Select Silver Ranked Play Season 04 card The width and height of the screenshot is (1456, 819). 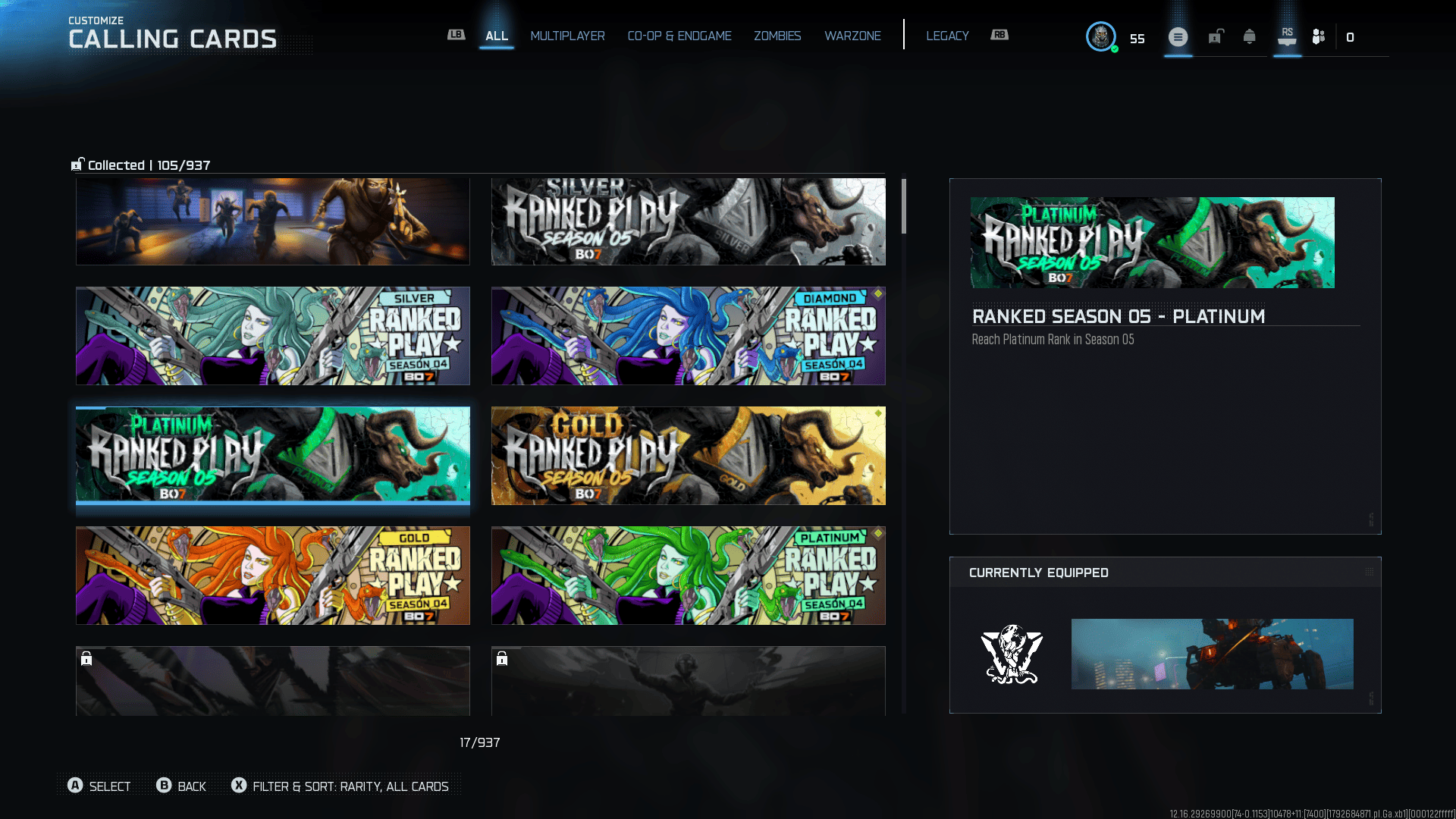pos(273,336)
